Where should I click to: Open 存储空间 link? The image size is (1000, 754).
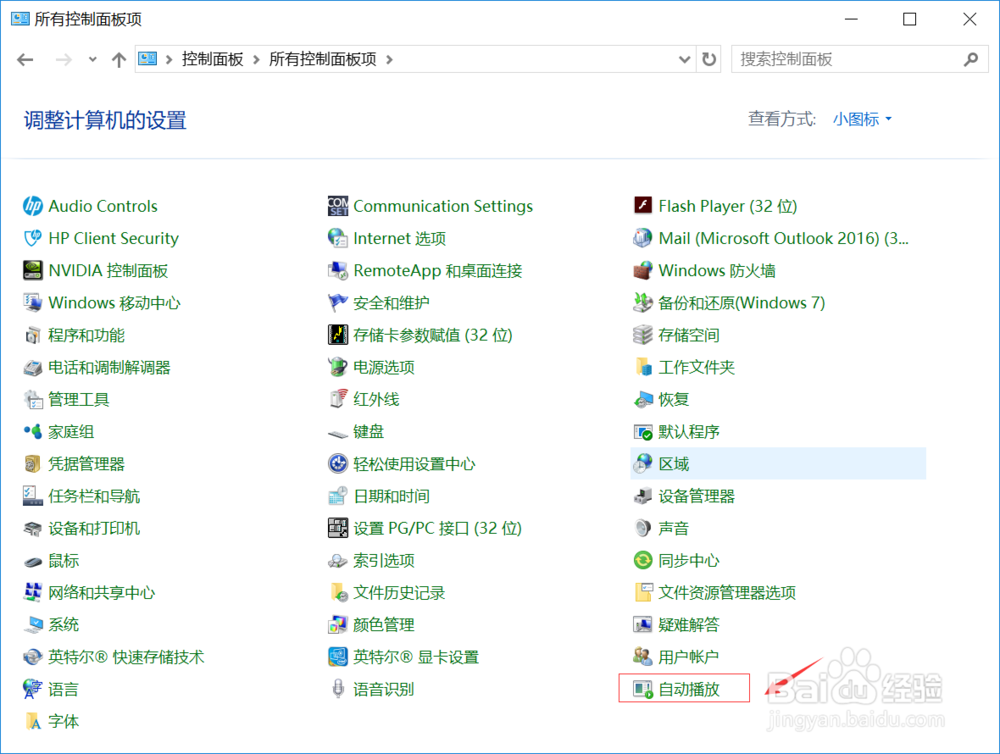coord(689,335)
